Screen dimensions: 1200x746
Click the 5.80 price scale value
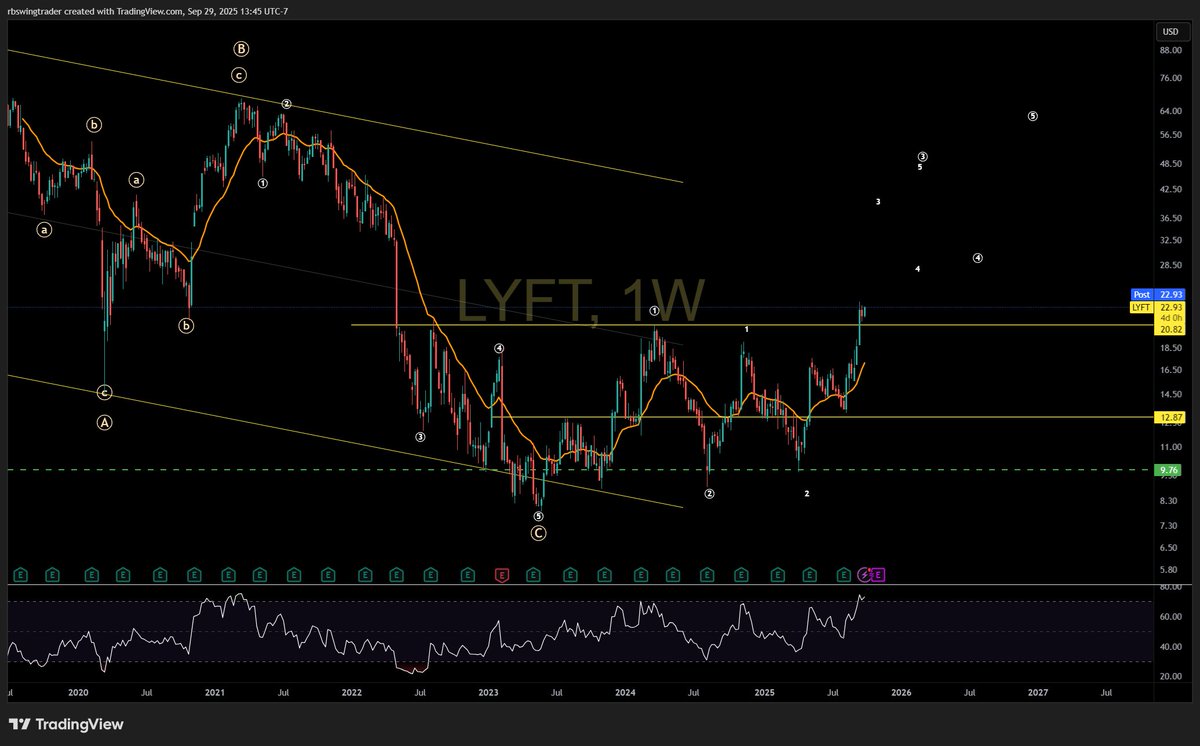tap(1170, 569)
